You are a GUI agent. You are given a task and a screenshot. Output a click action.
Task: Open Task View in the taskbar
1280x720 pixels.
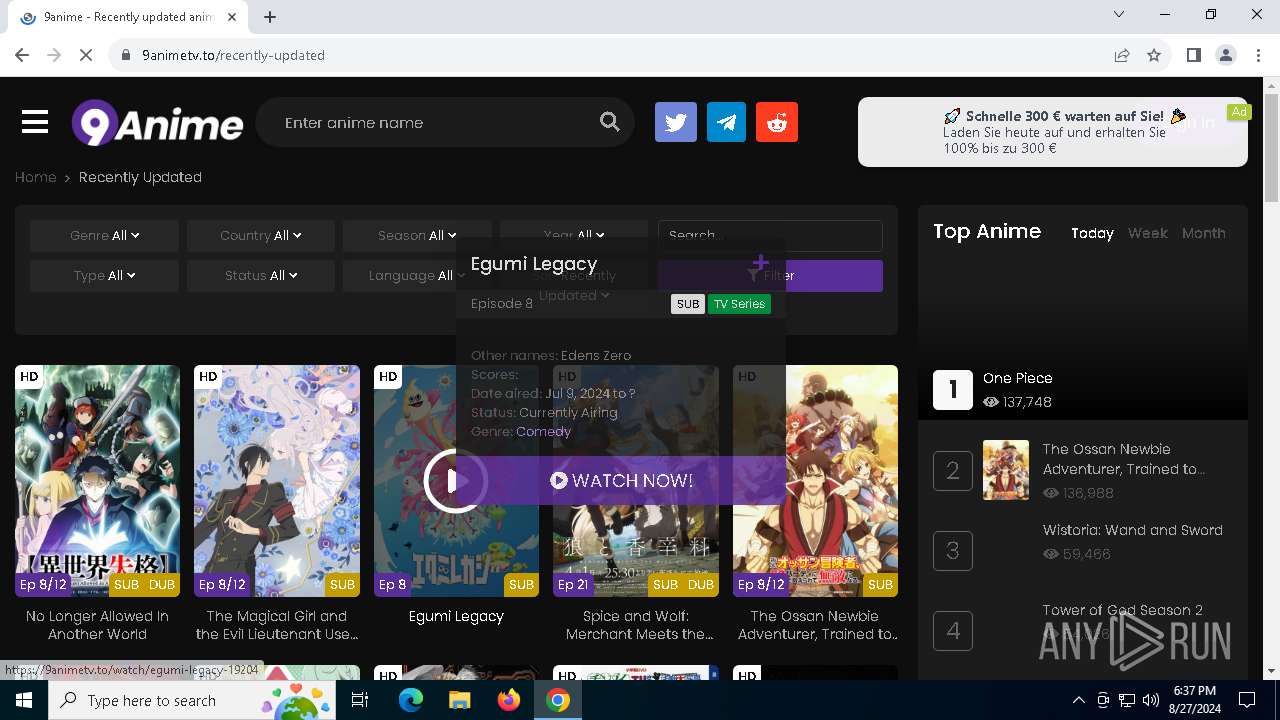point(360,700)
